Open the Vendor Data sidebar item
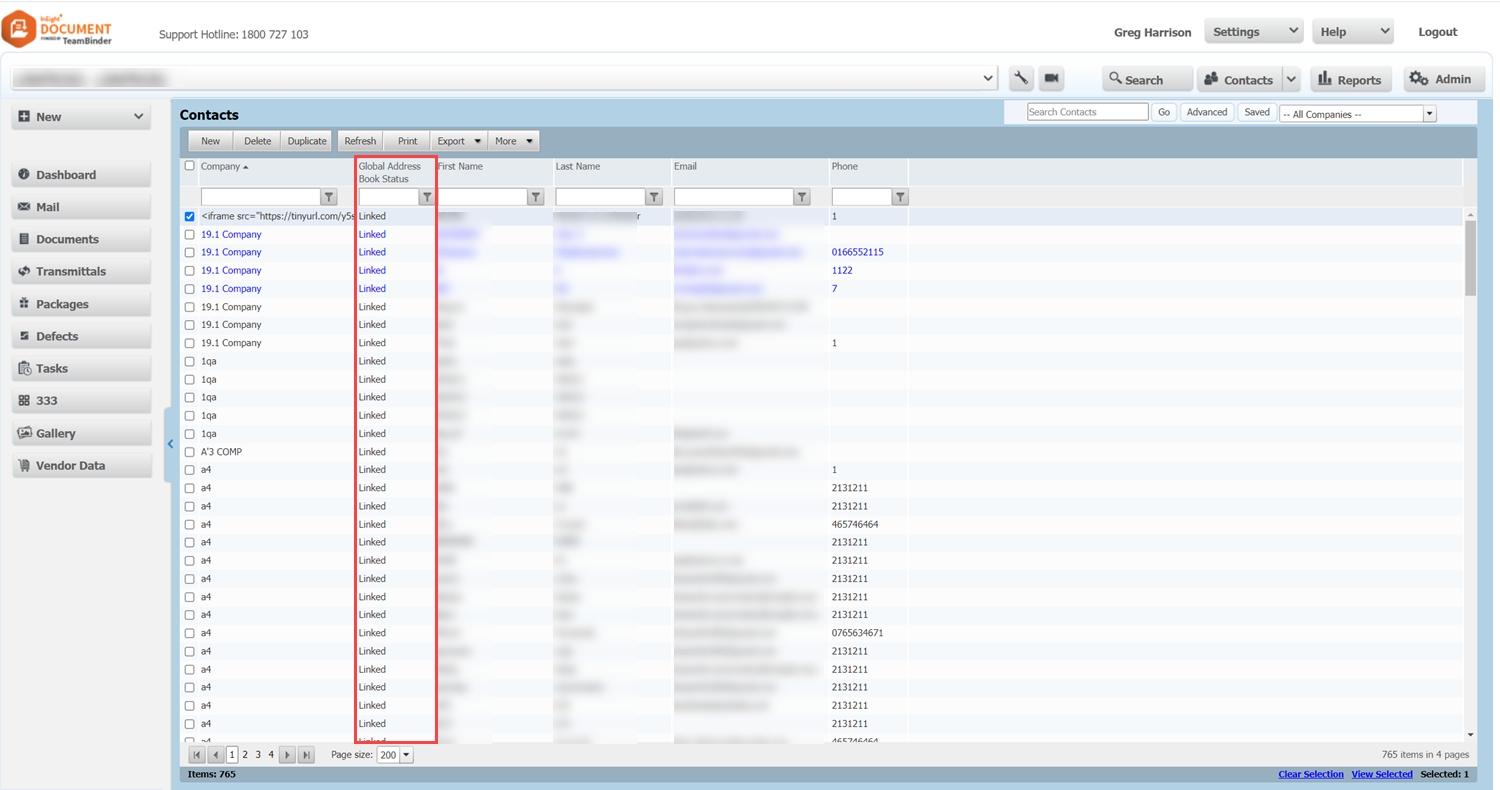The height and width of the screenshot is (790, 1500). pos(81,466)
